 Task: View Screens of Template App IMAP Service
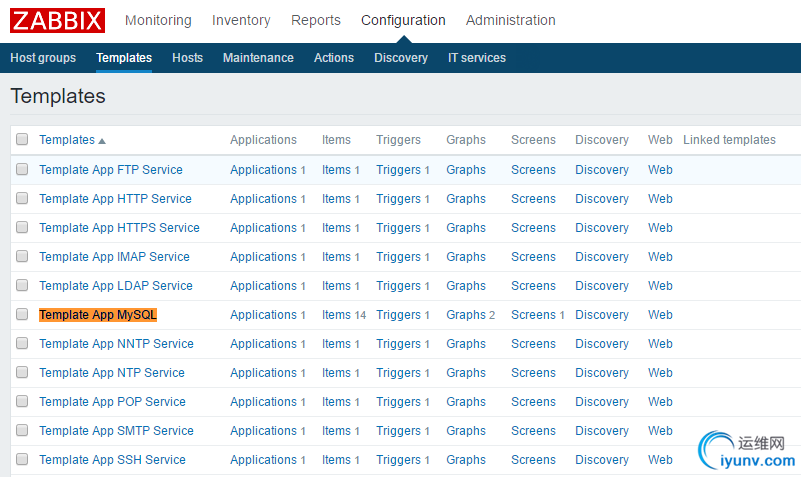tap(533, 257)
